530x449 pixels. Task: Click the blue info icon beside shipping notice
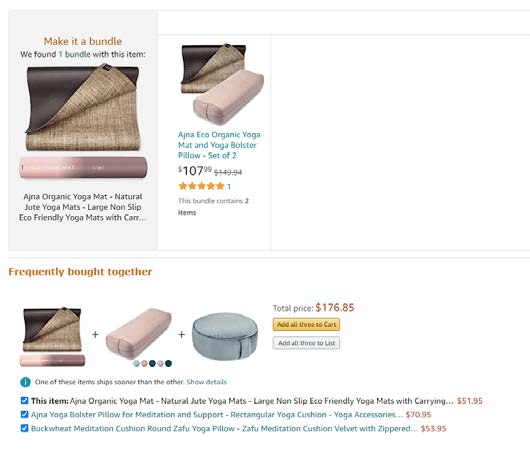click(25, 382)
